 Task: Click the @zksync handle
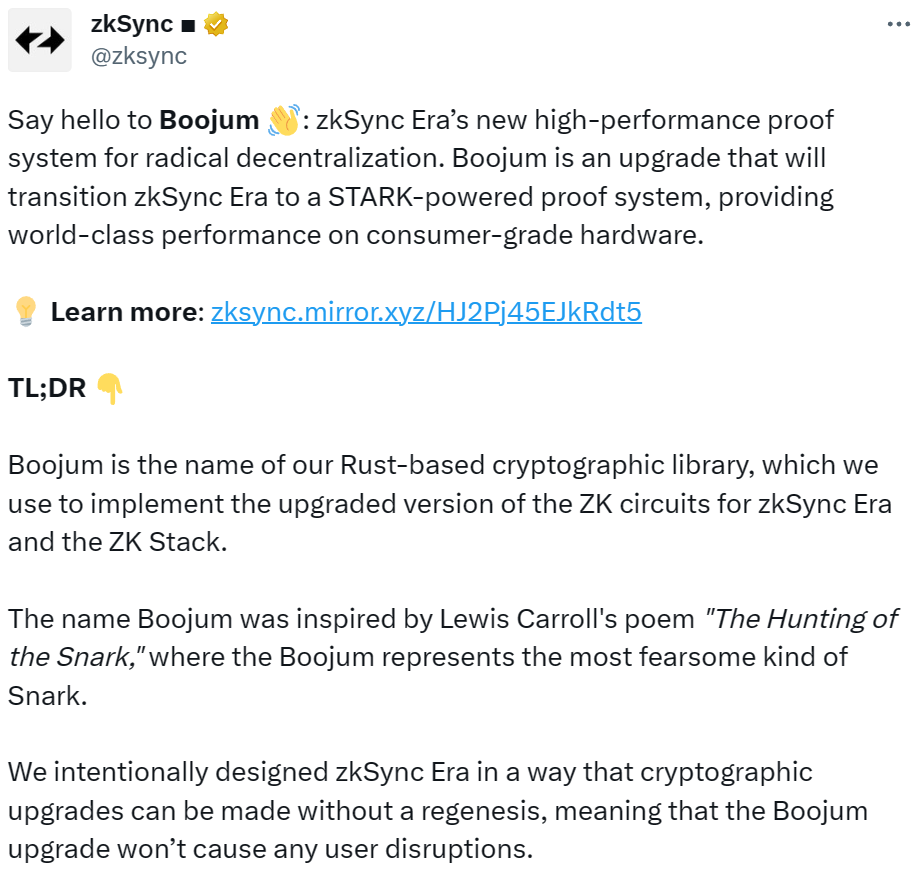[x=138, y=57]
